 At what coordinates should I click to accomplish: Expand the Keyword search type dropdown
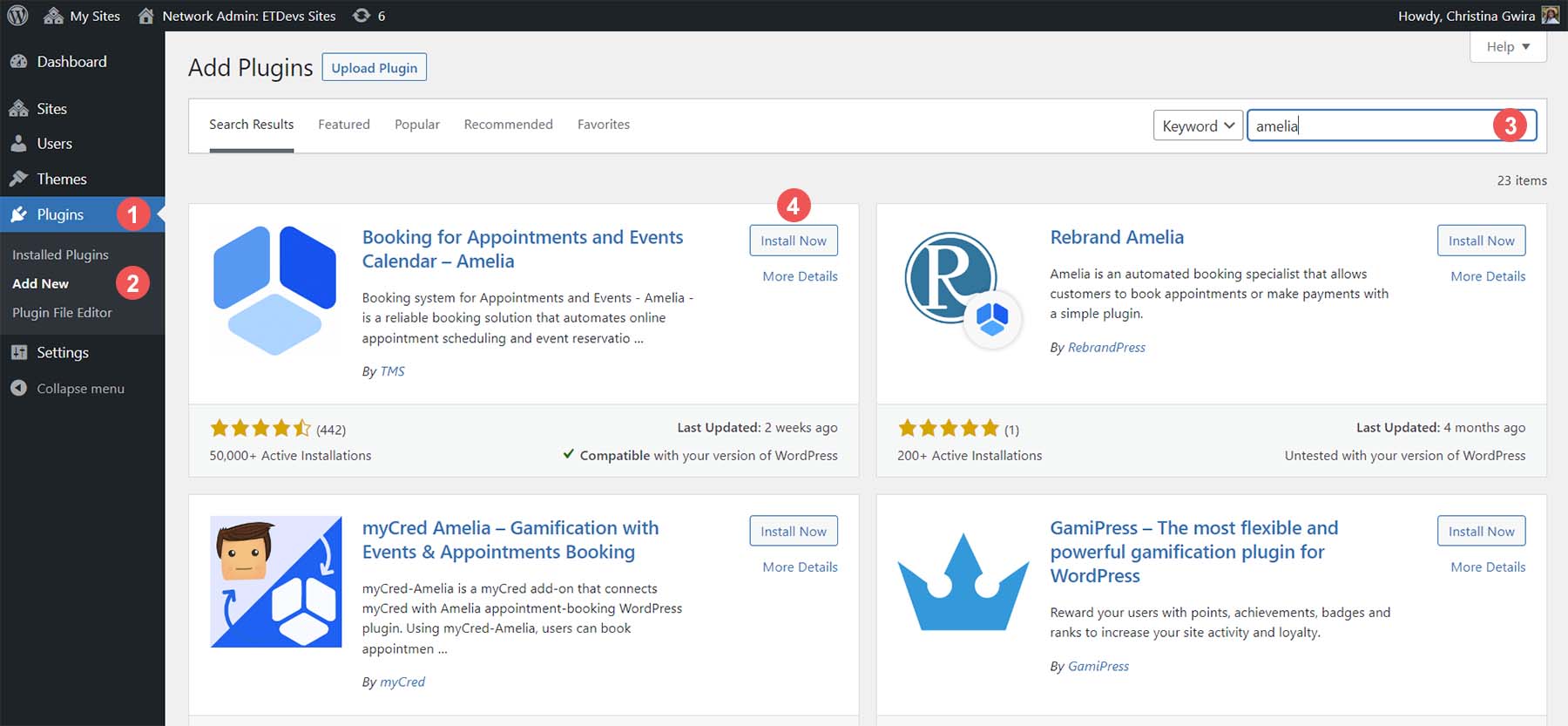click(1198, 126)
